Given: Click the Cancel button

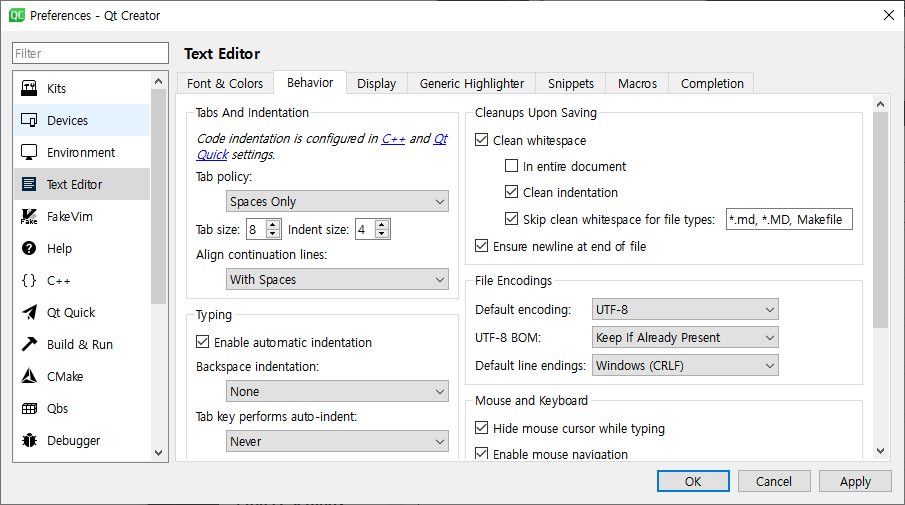Looking at the screenshot, I should click(774, 481).
